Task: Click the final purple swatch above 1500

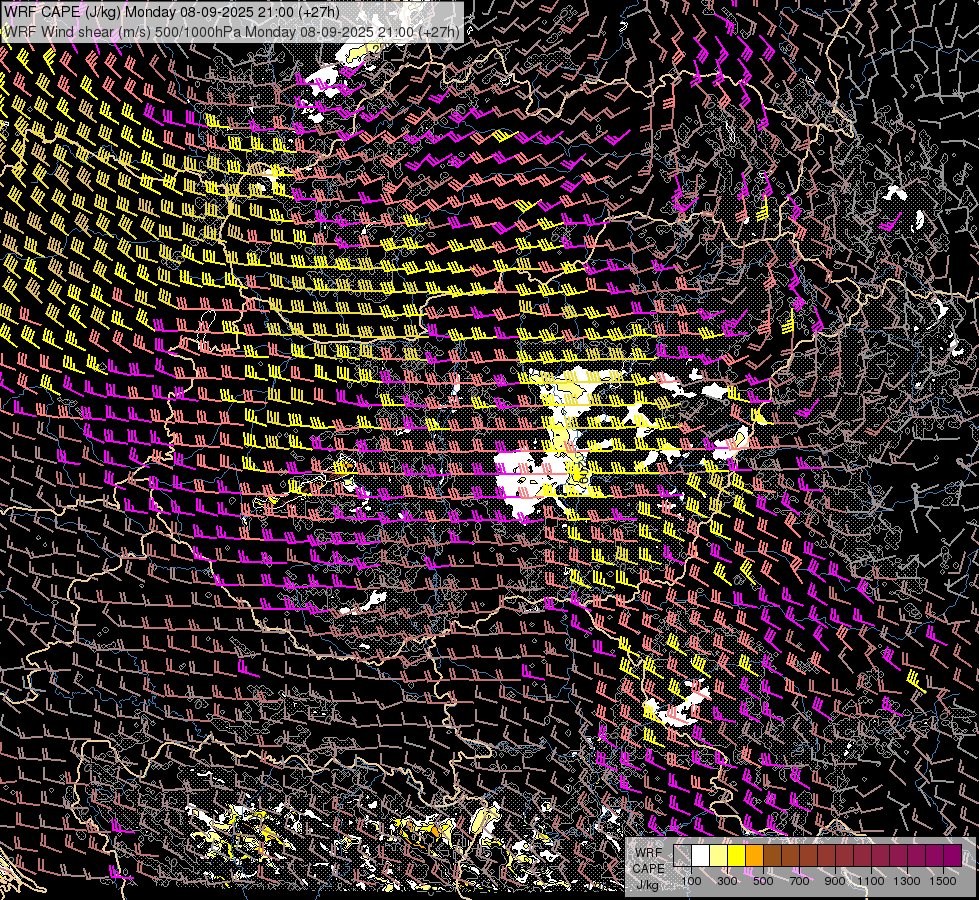Action: (x=953, y=856)
